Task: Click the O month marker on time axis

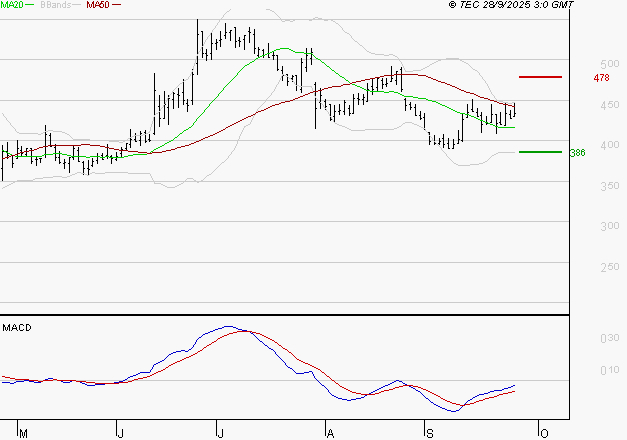Action: (x=544, y=433)
